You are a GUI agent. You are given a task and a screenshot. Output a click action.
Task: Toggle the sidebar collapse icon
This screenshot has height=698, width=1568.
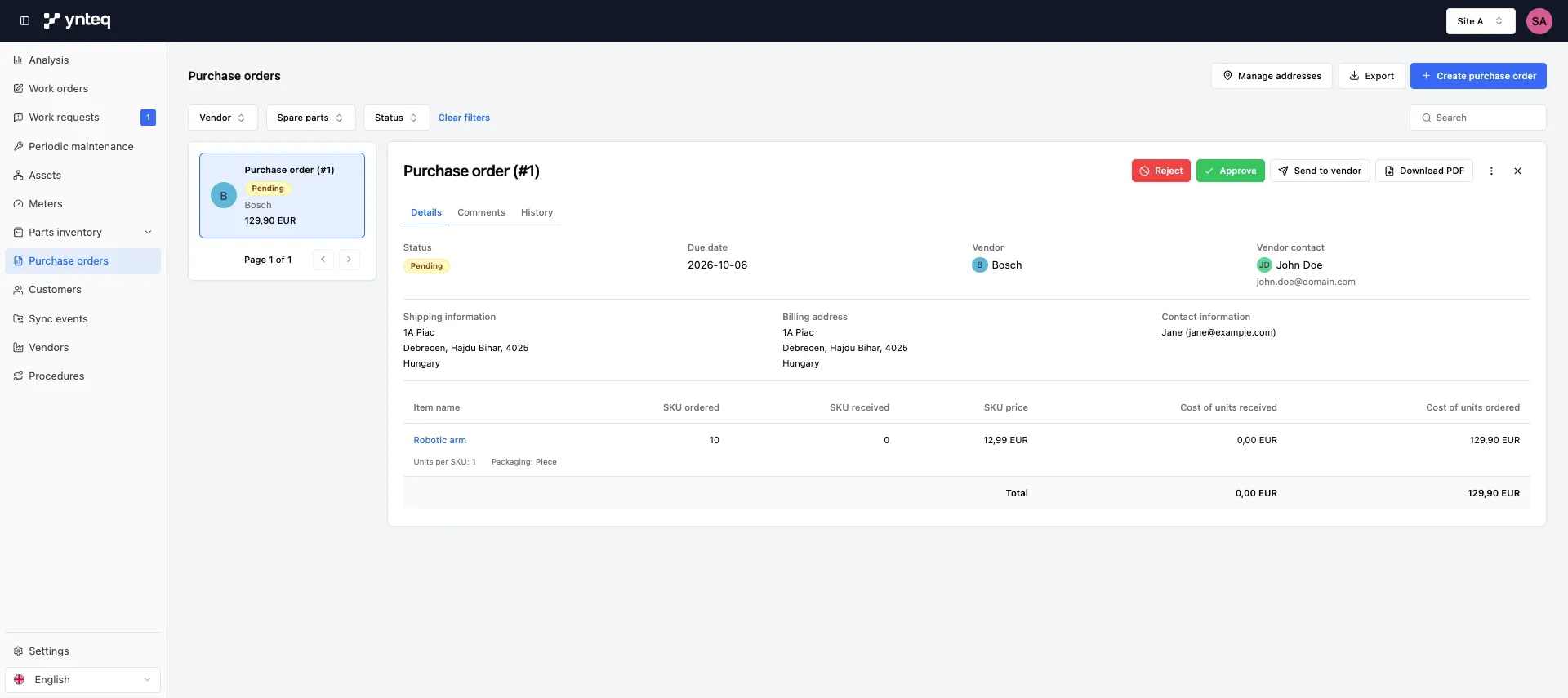24,21
